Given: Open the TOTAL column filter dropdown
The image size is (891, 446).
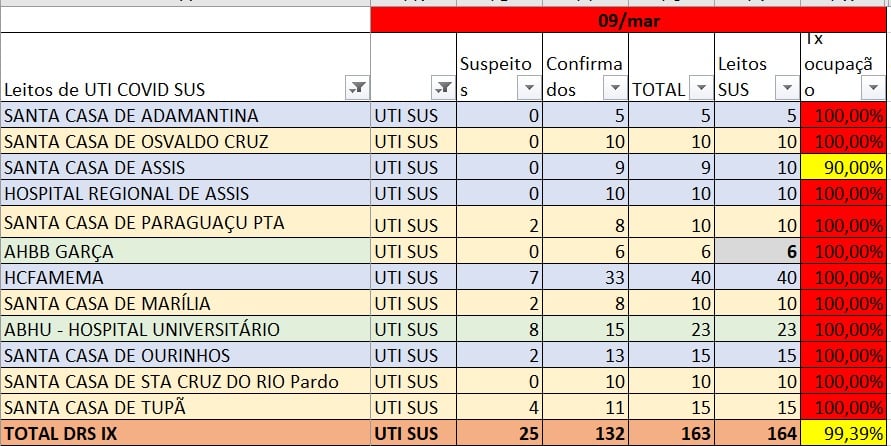Looking at the screenshot, I should point(701,88).
